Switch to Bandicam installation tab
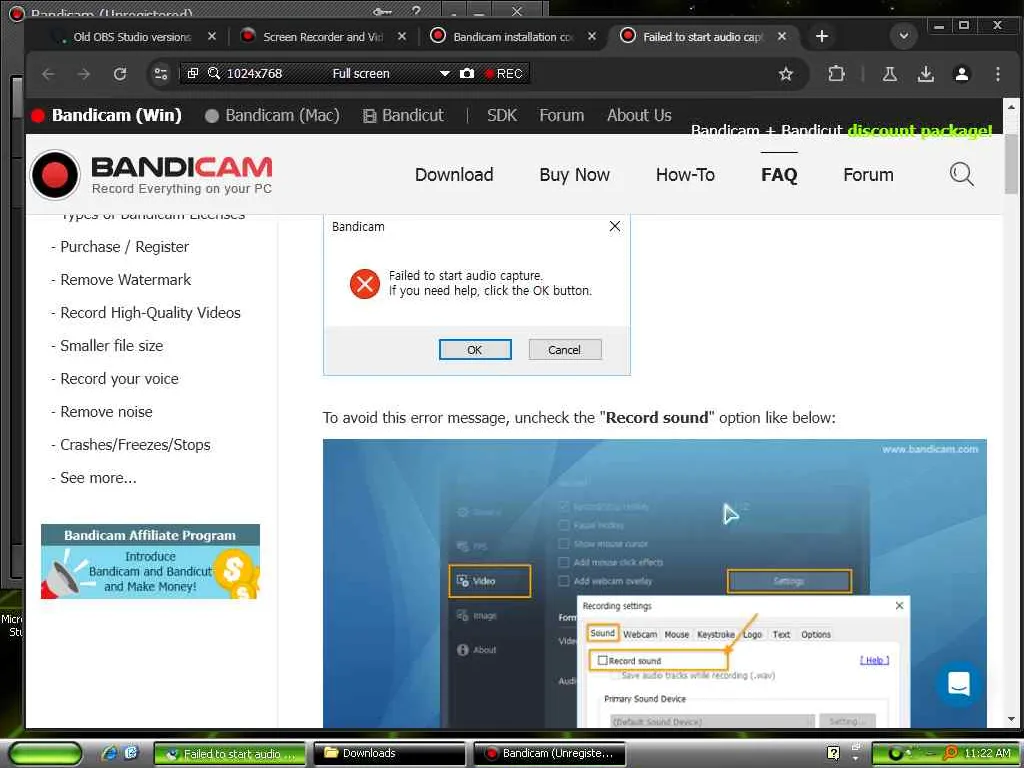1024x768 pixels. (513, 37)
